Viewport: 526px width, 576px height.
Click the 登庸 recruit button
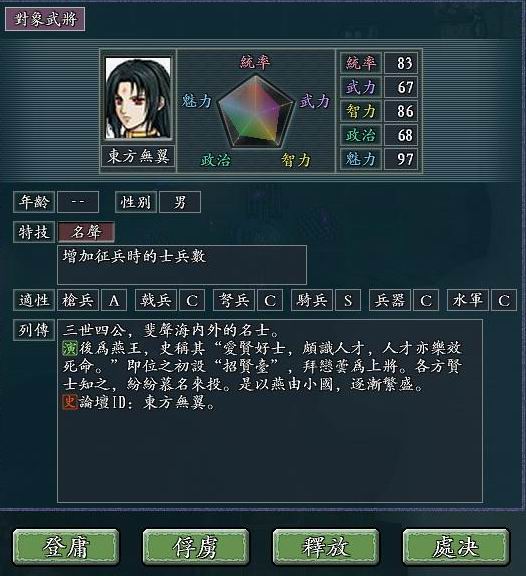[x=66, y=547]
